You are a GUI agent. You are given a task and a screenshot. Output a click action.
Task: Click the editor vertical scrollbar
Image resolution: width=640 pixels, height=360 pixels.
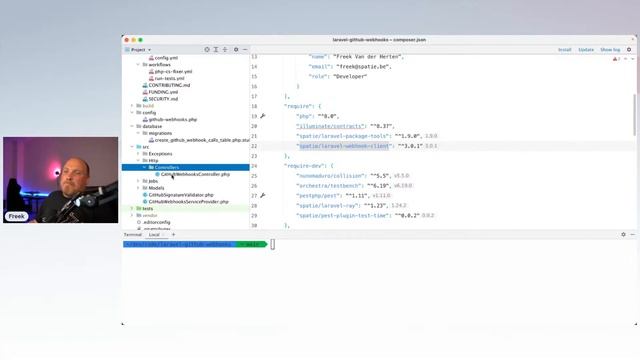tap(634, 115)
